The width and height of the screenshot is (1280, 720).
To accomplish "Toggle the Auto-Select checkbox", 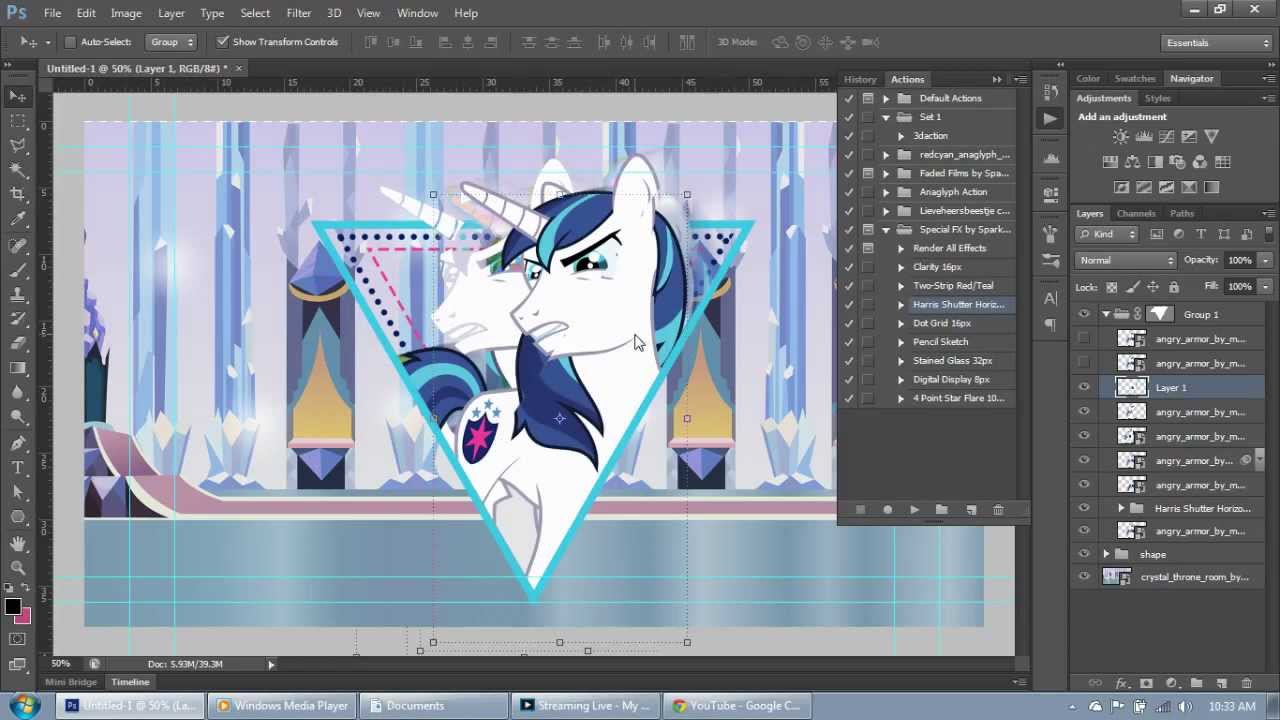I will coord(70,42).
